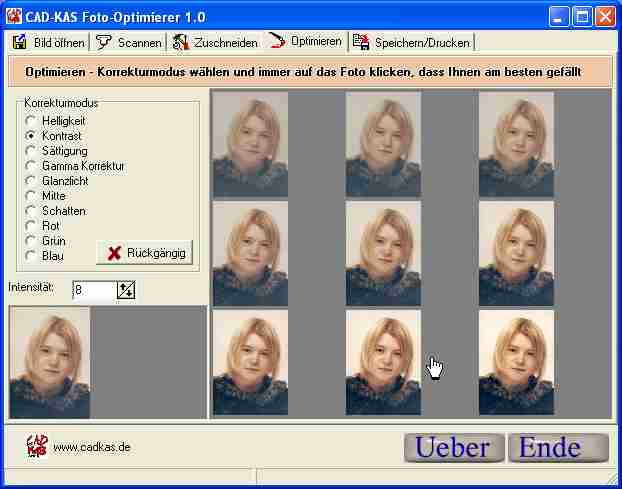Adjust the Intensität spinner arrows

(x=126, y=290)
